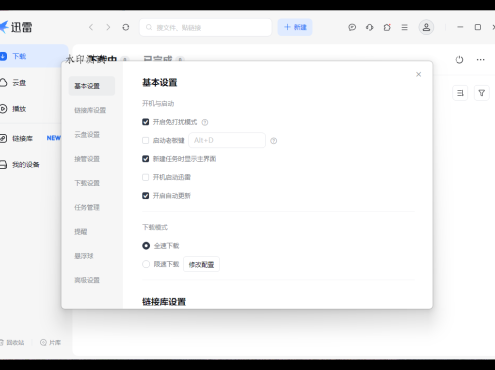495x370 pixels.
Task: Maximize the Xunlei window
Action: pos(478,27)
